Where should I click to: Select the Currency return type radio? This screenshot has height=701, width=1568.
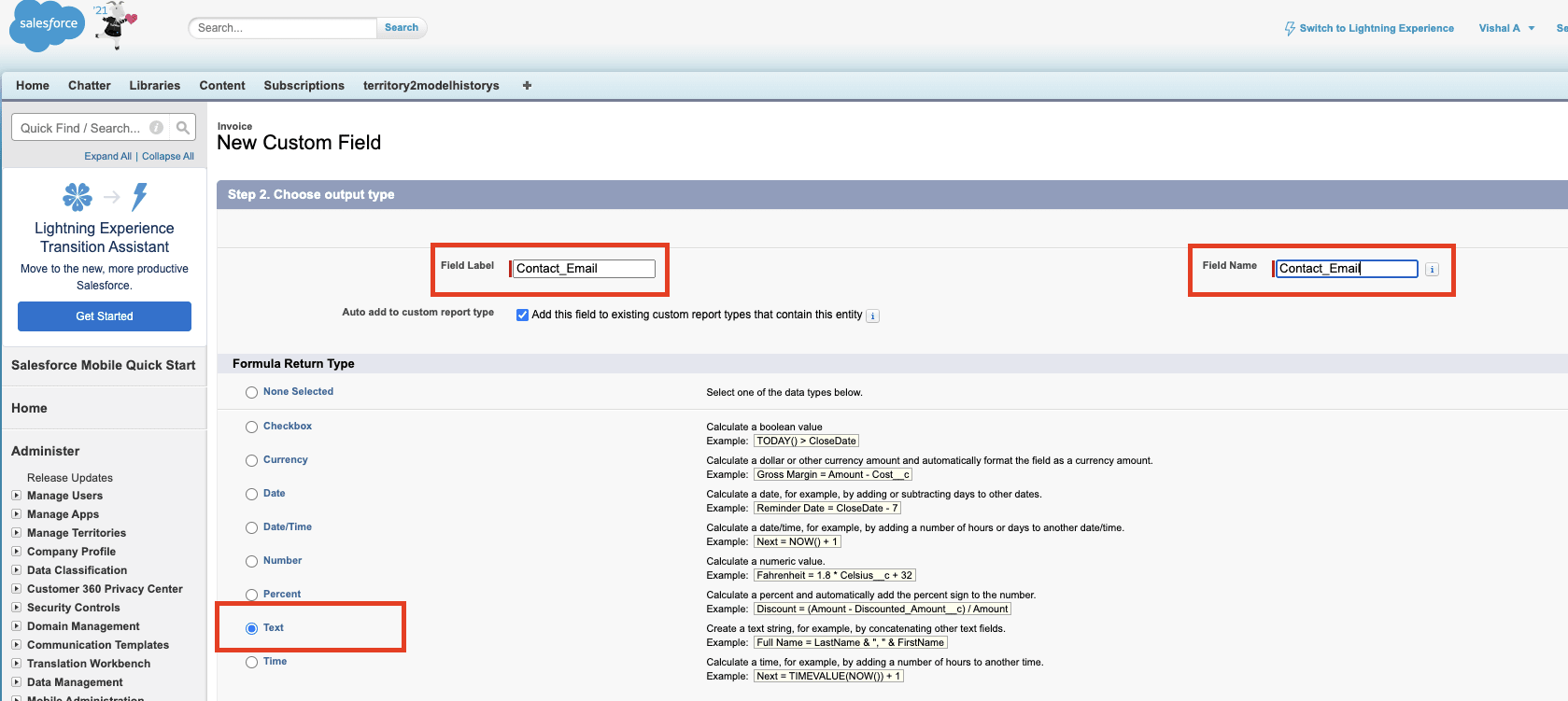(251, 460)
